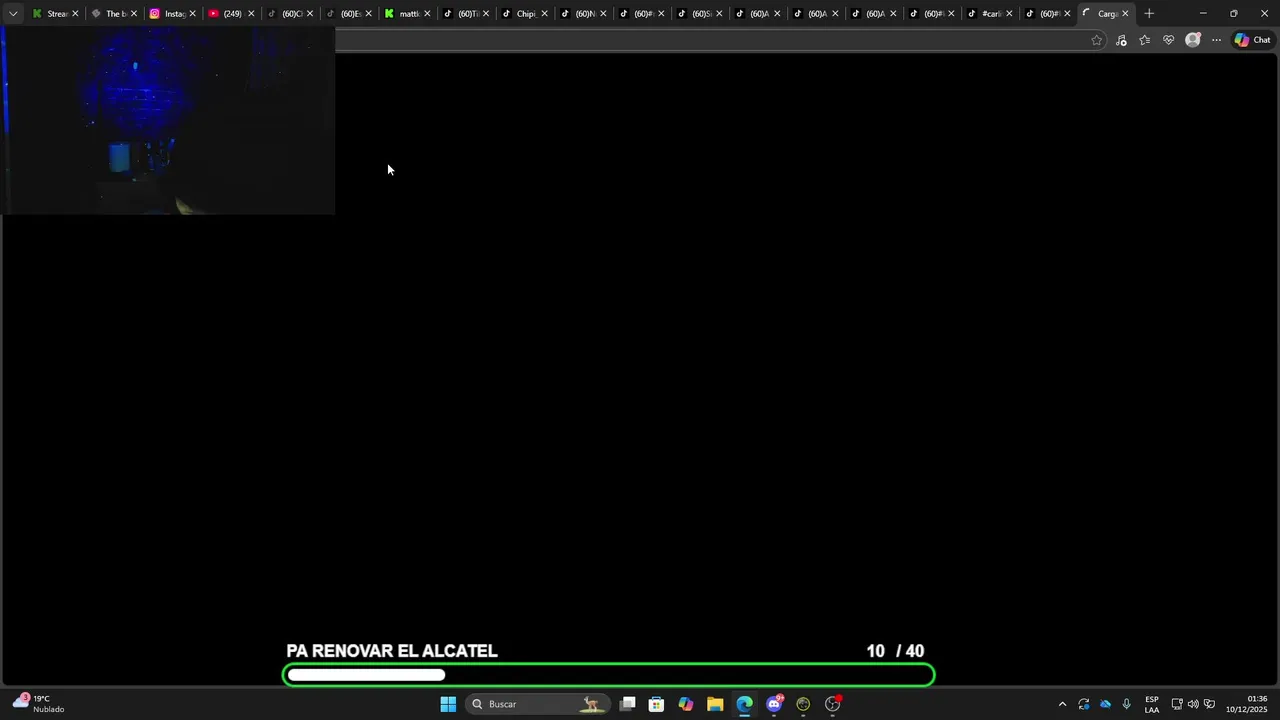
Task: Open the weather widget 19°C Nublado
Action: (40, 704)
